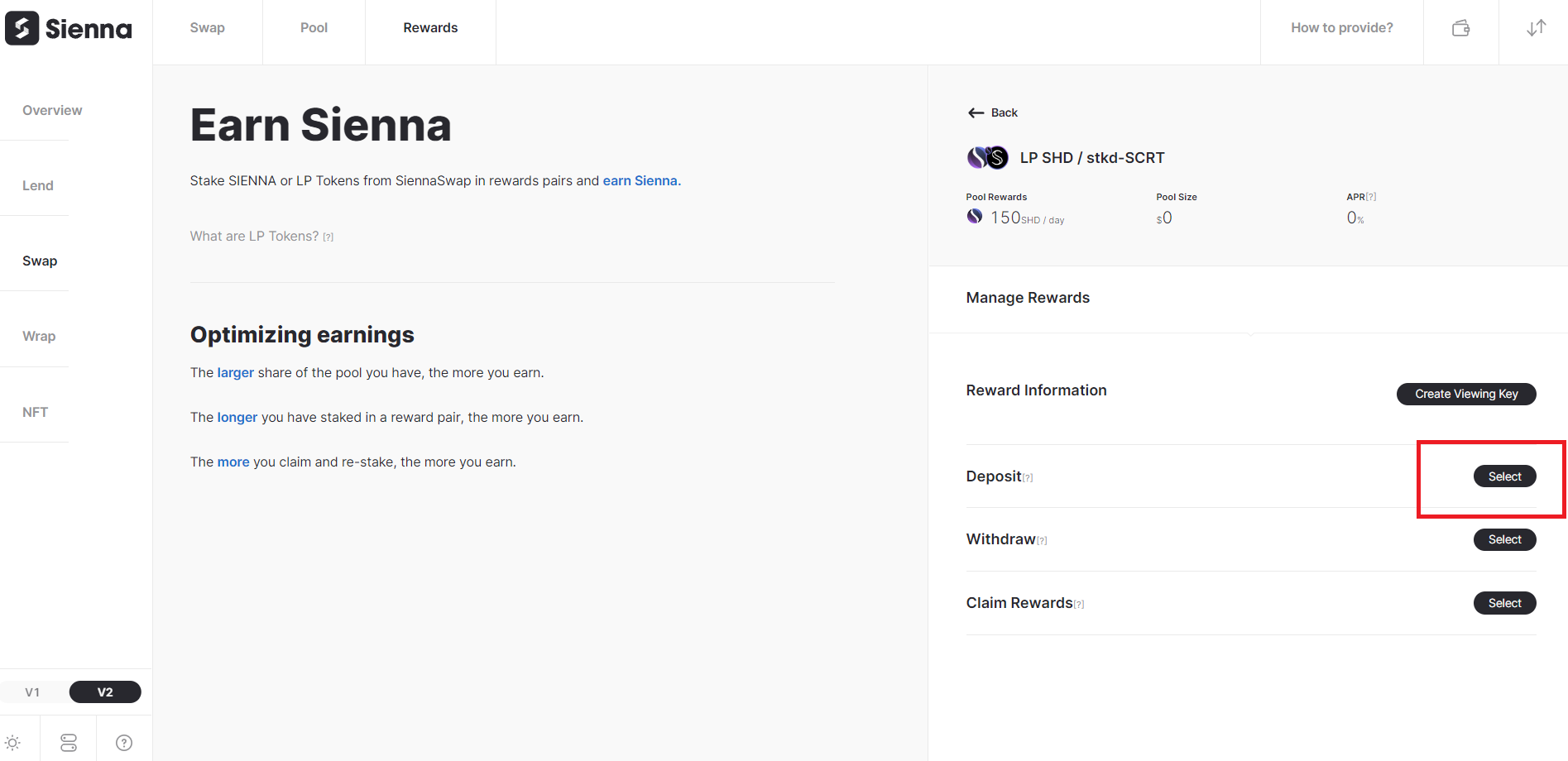This screenshot has width=1568, height=761.
Task: Click Earn Sienna page heading
Action: 321,125
